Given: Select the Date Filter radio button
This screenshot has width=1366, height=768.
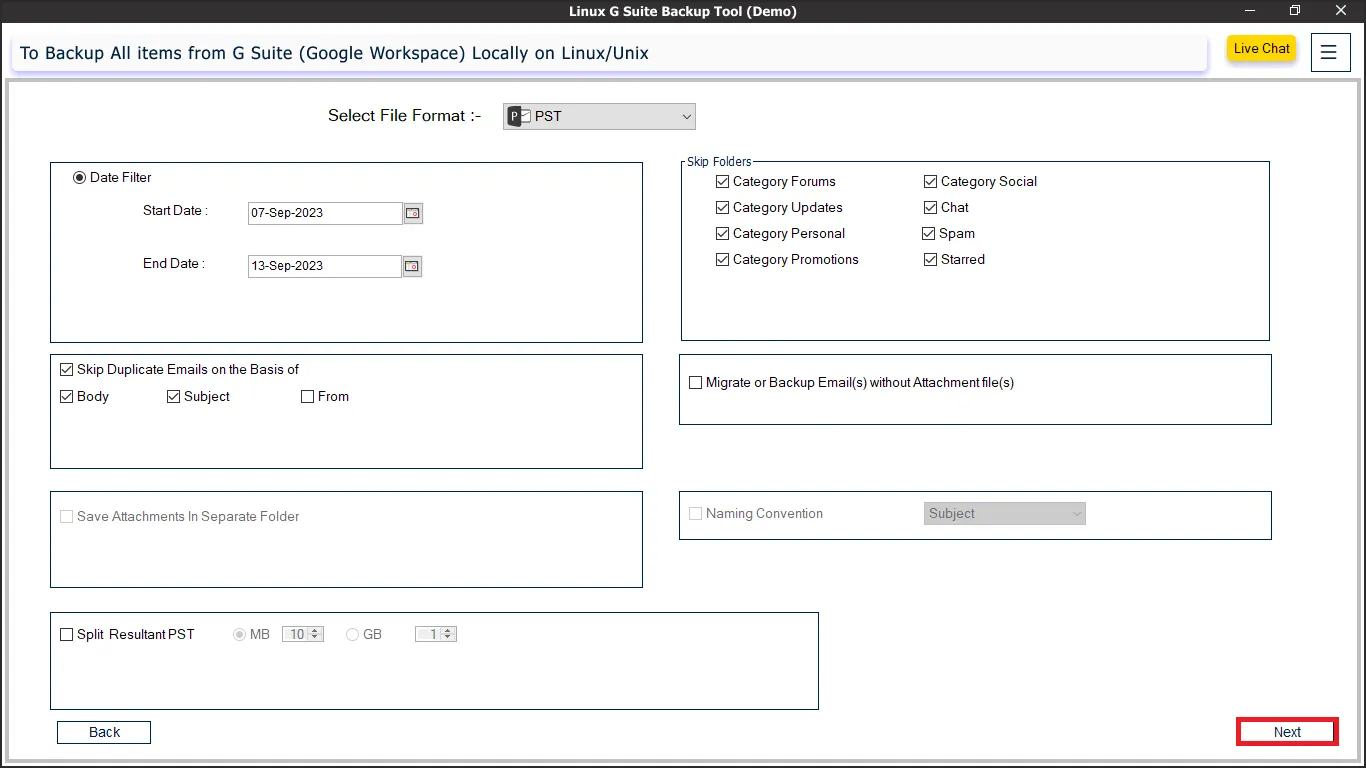Looking at the screenshot, I should (80, 178).
